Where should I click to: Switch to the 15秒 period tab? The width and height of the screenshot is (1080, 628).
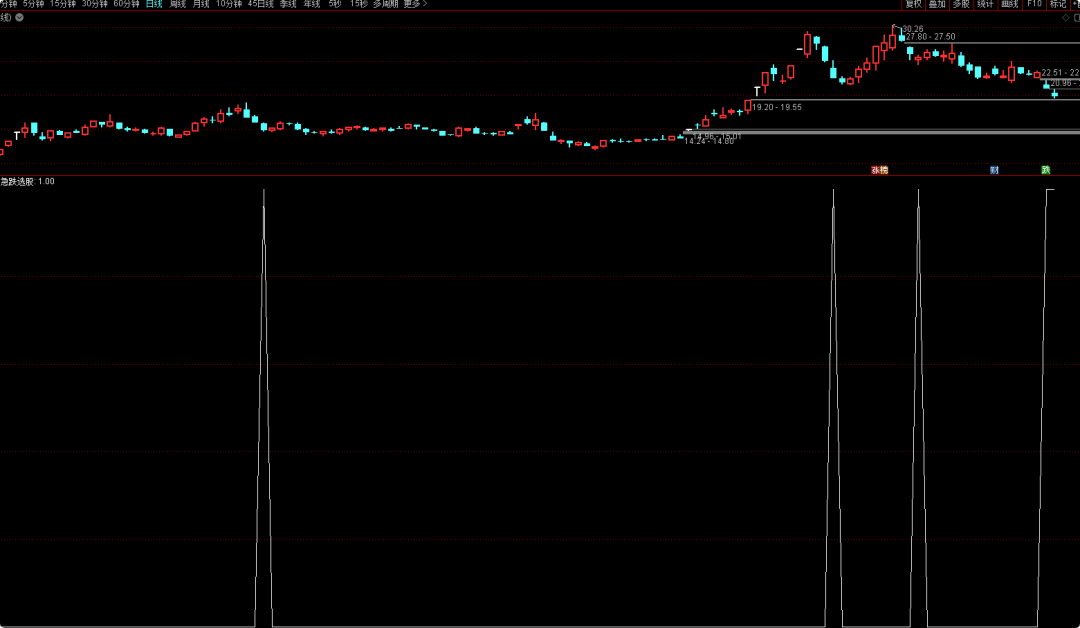(x=358, y=4)
